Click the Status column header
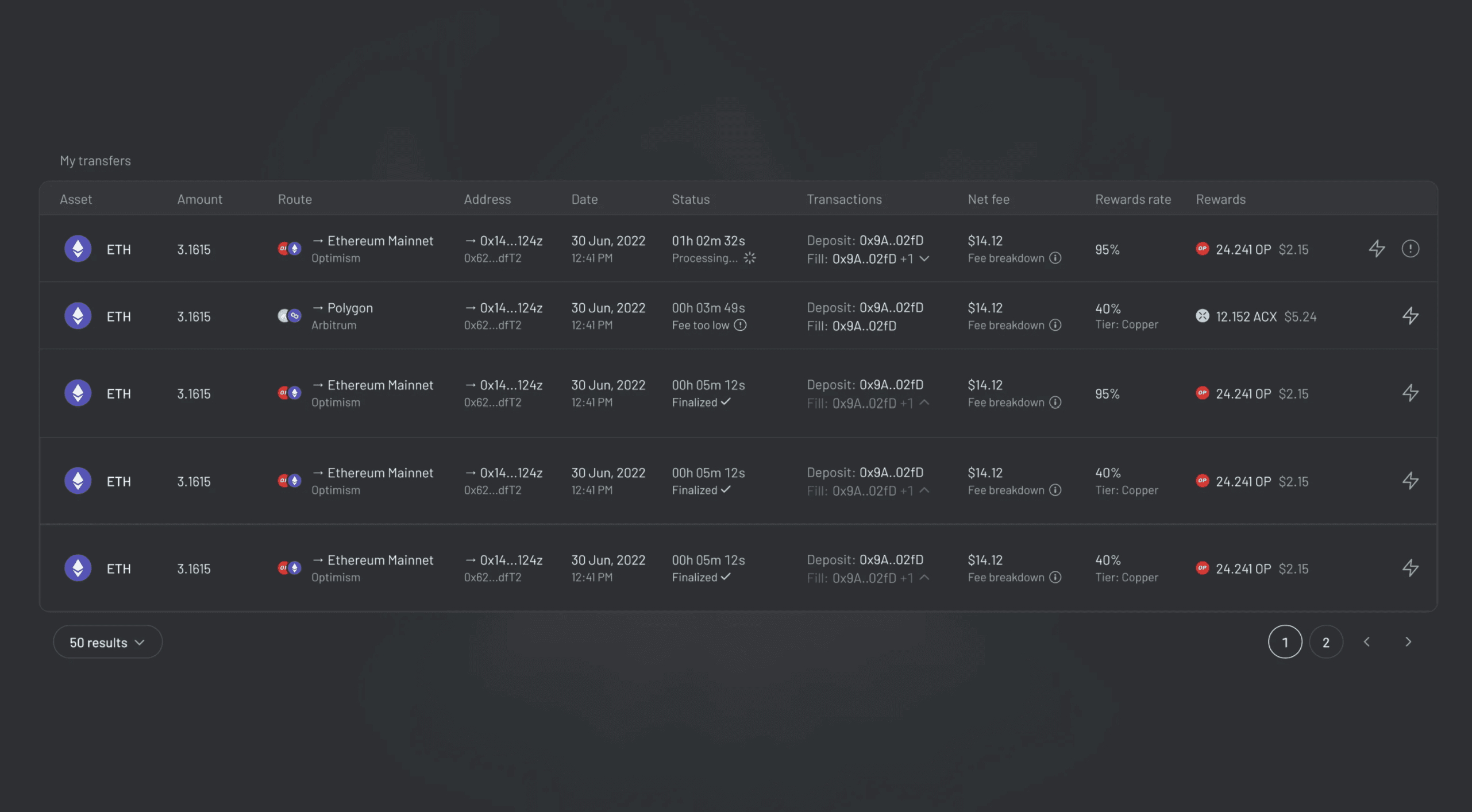 tap(691, 199)
